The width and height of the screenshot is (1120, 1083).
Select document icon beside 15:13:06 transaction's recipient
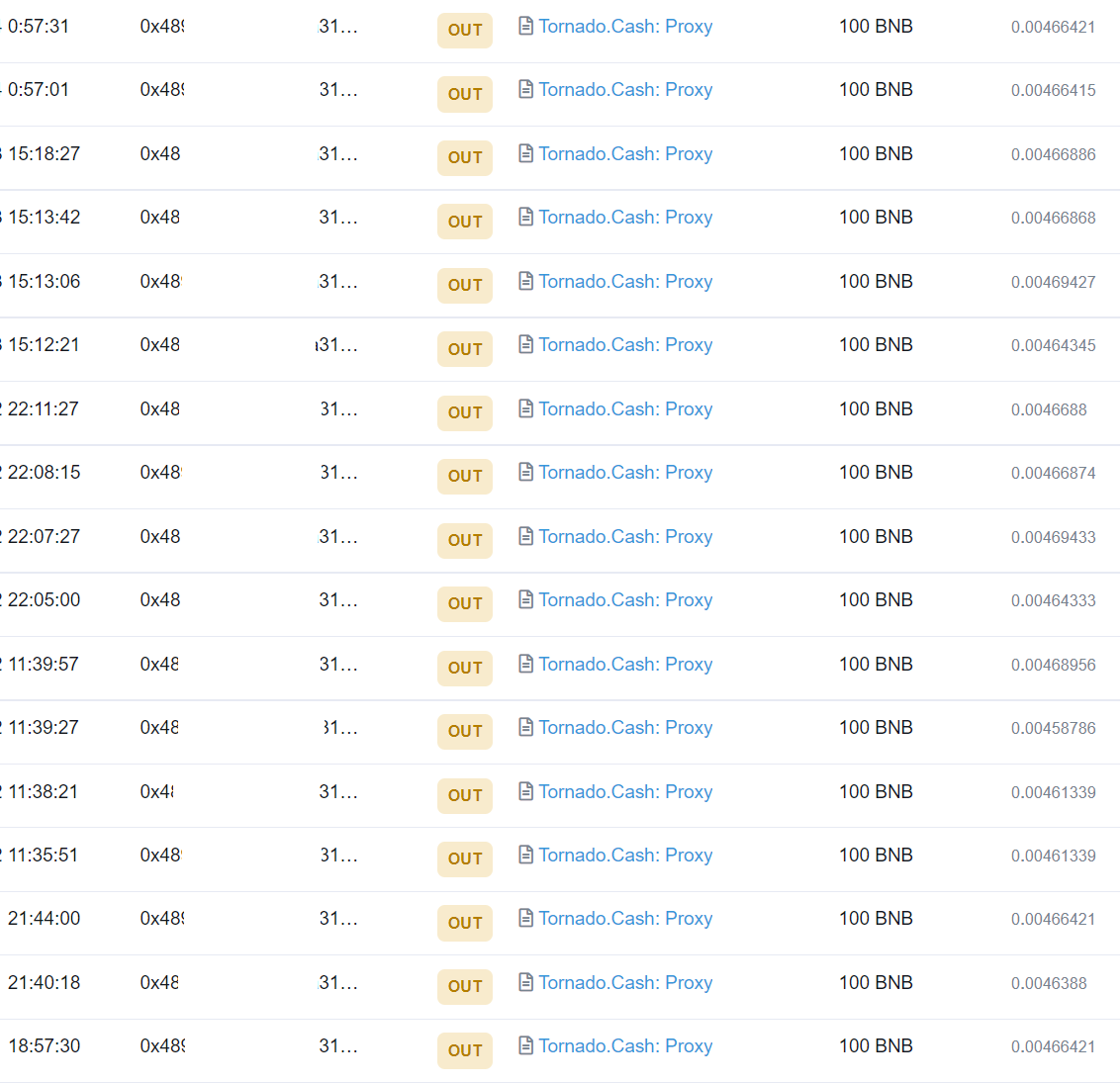pos(526,281)
